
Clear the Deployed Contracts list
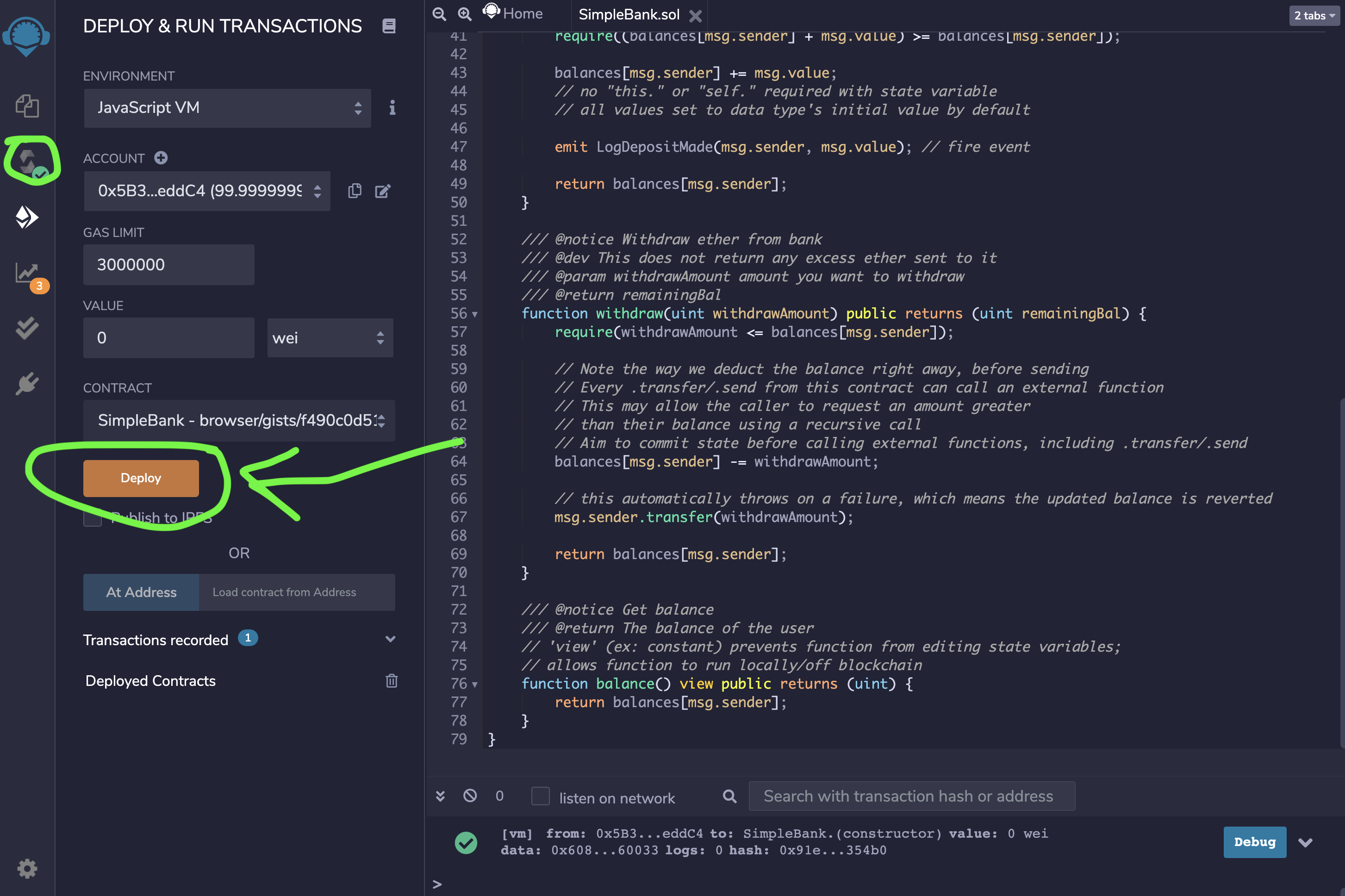(x=392, y=681)
